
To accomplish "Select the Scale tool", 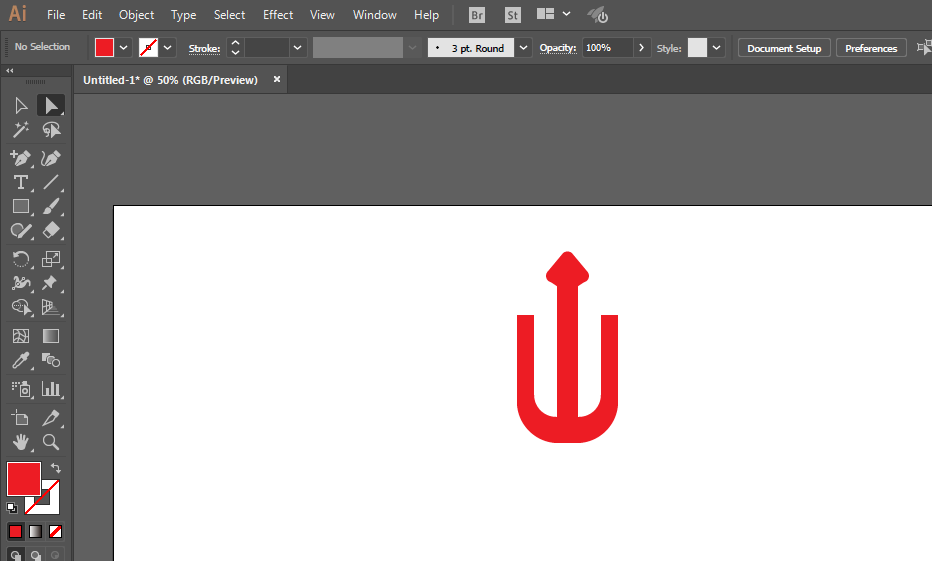I will point(51,259).
